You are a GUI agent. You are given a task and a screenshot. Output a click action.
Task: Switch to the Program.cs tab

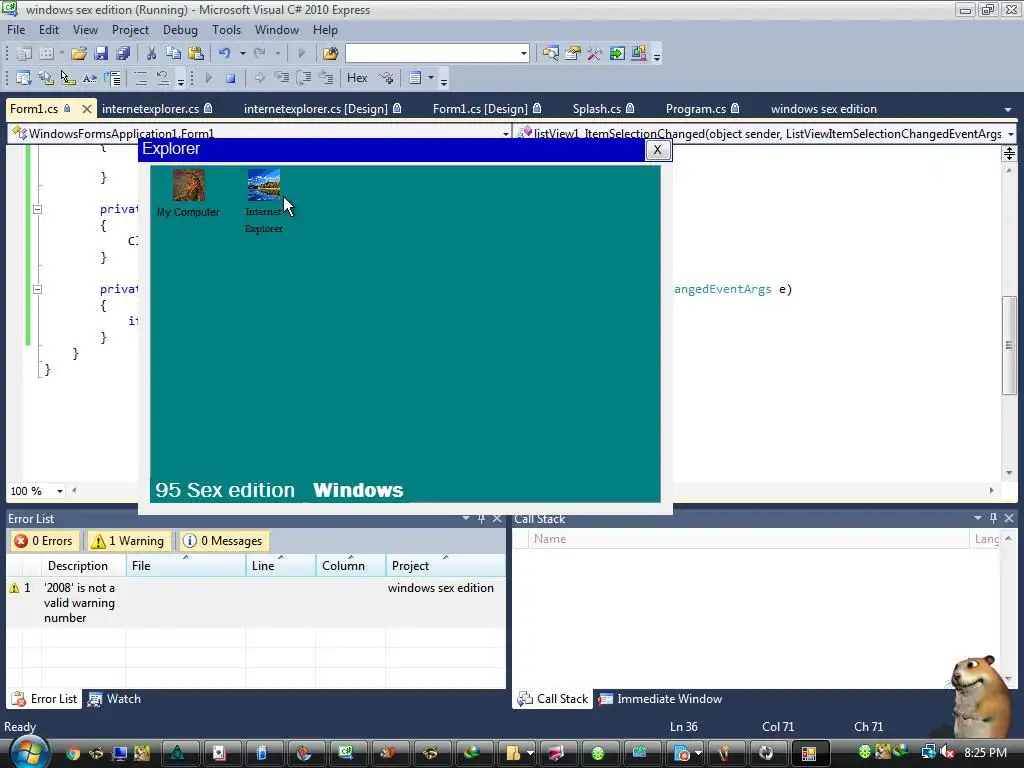click(703, 109)
